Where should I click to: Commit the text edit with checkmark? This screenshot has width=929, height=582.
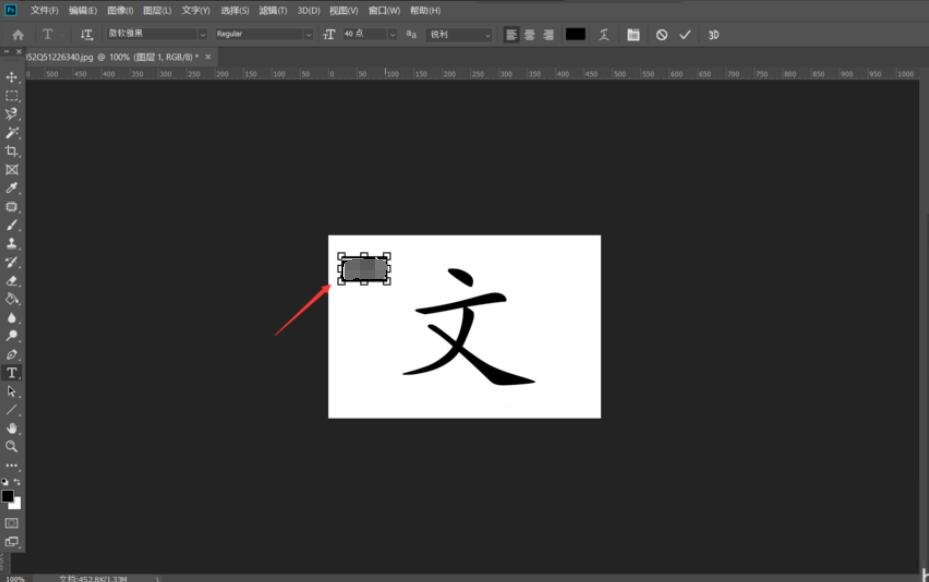point(685,34)
